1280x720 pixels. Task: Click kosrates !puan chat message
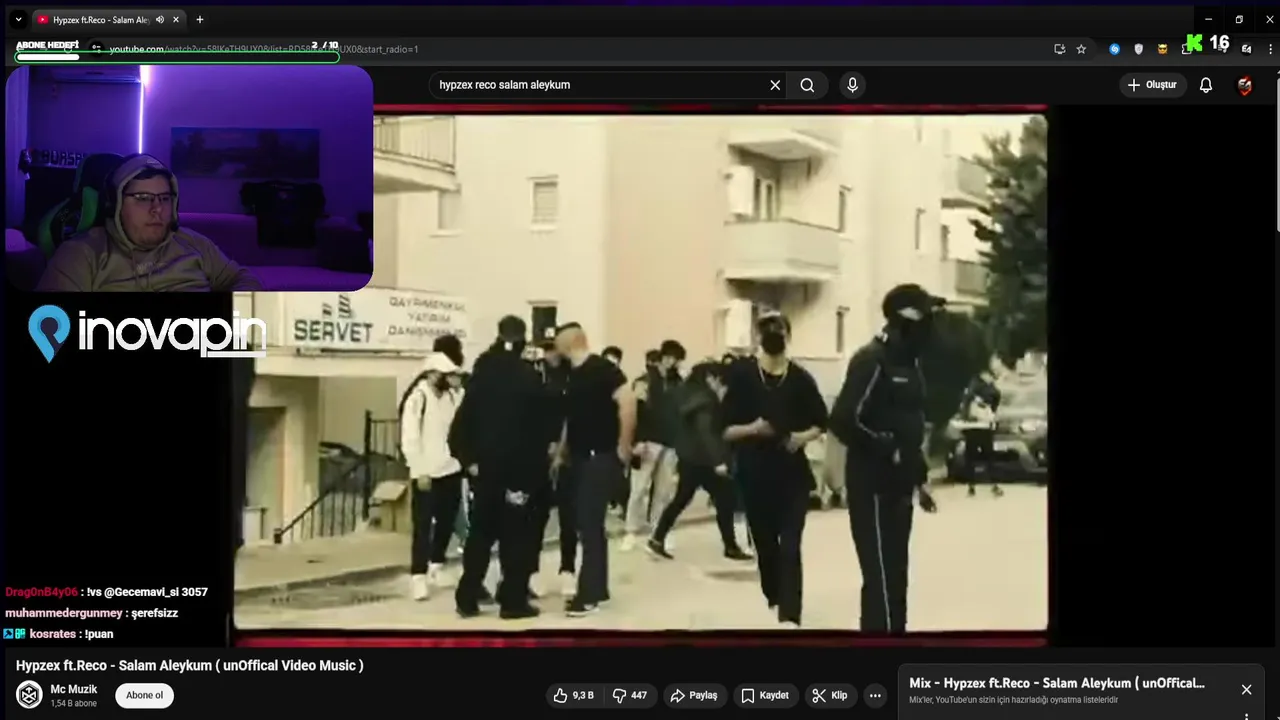pyautogui.click(x=59, y=634)
